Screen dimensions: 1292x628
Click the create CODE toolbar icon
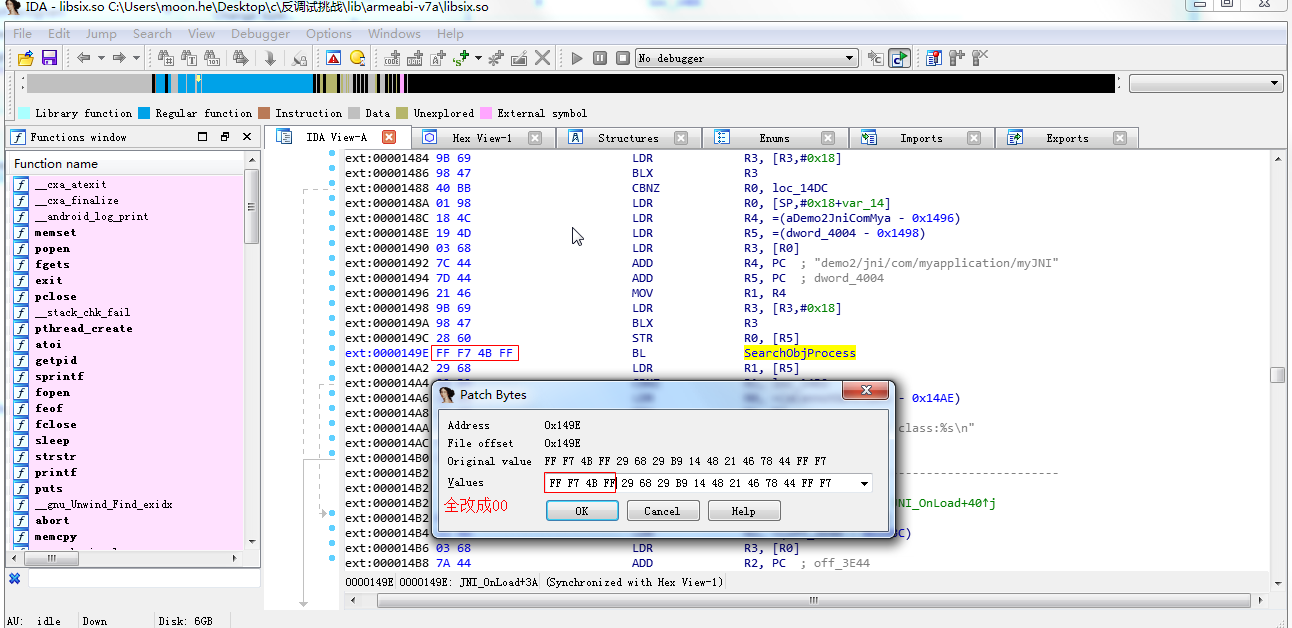(393, 58)
